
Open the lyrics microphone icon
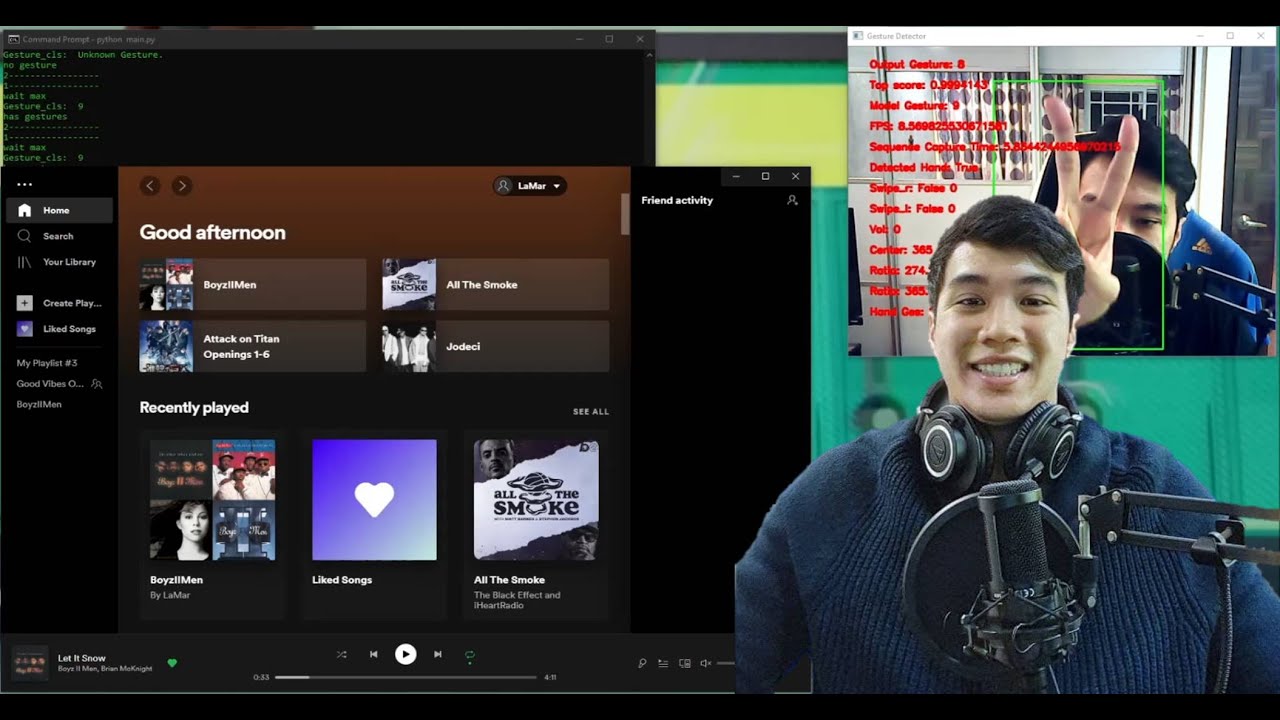tap(642, 663)
